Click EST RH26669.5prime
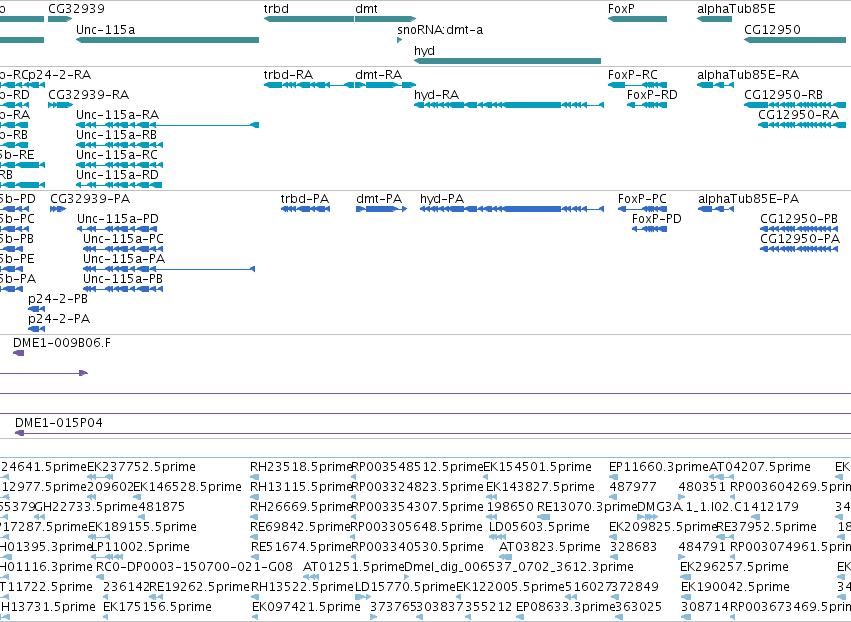 [x=302, y=507]
